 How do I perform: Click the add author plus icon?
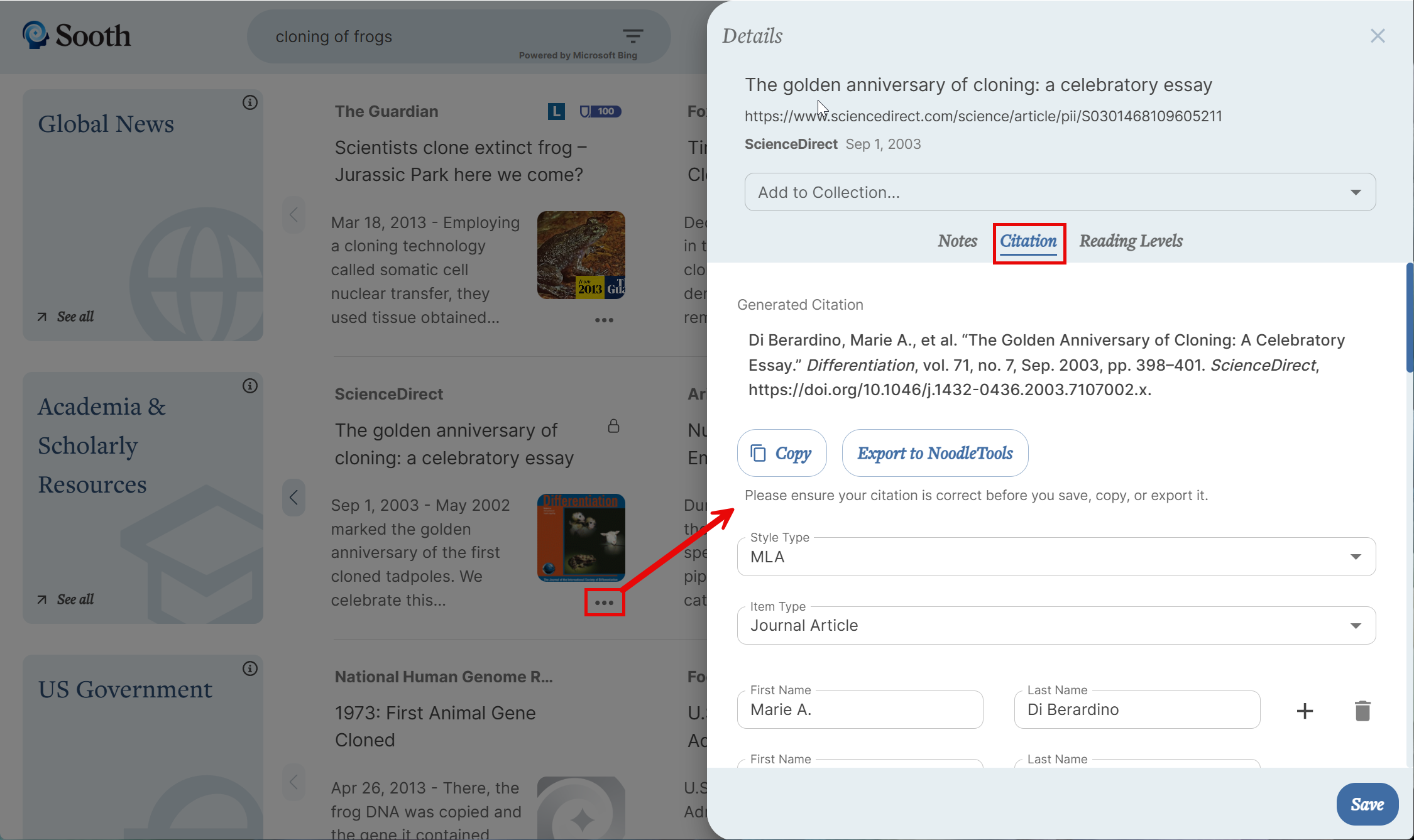click(x=1305, y=711)
